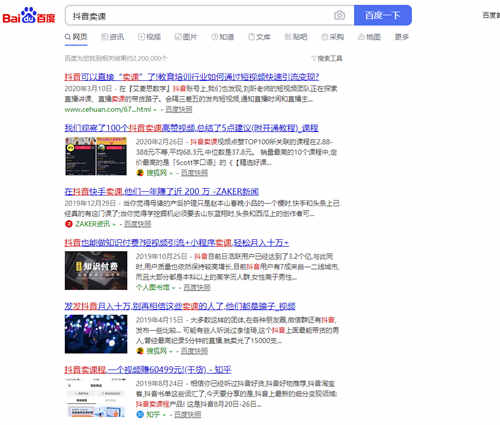Click the thumbnail of the 知乎 result

[96, 398]
